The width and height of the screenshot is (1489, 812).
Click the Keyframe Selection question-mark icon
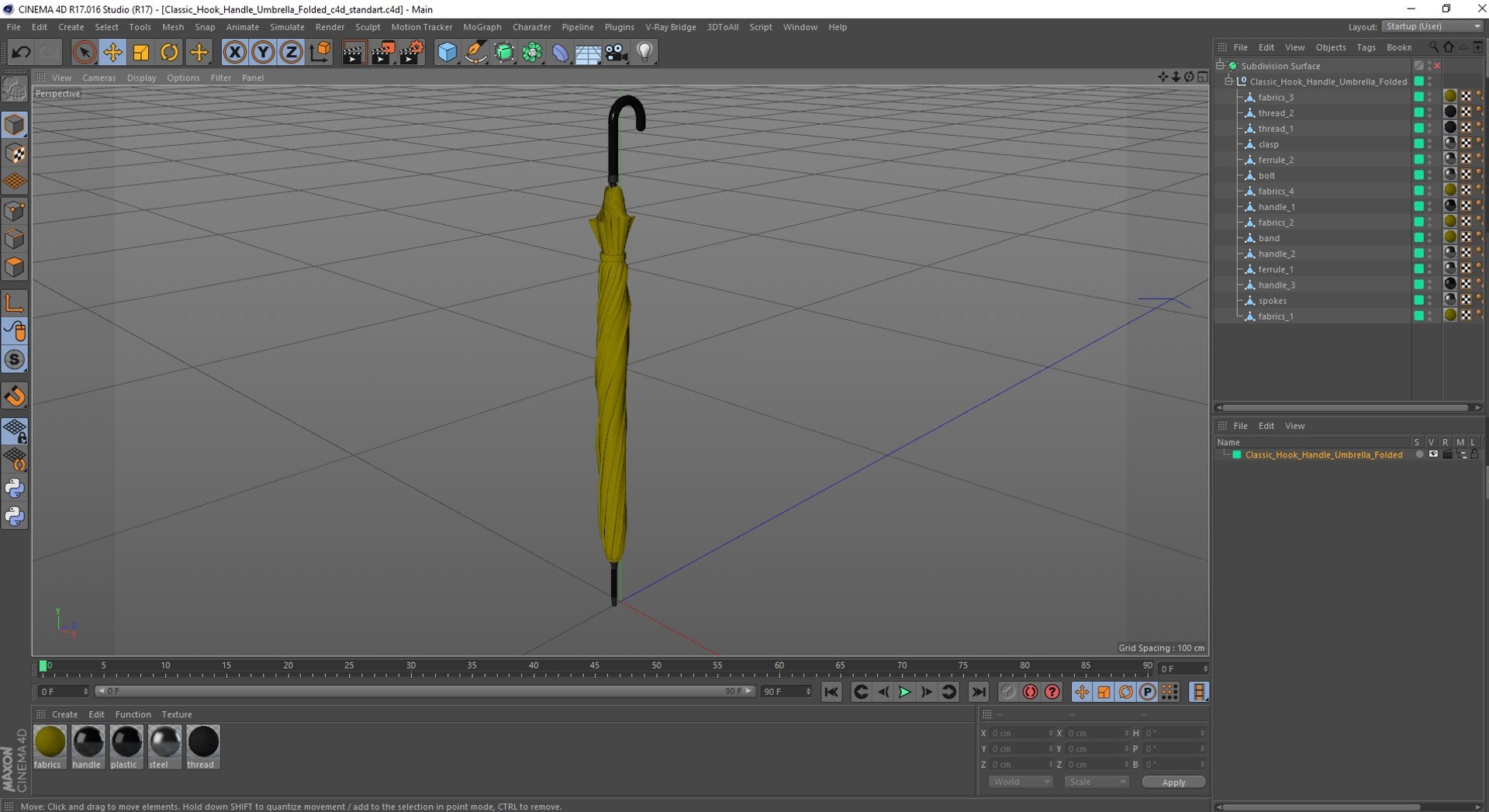pyautogui.click(x=1052, y=692)
